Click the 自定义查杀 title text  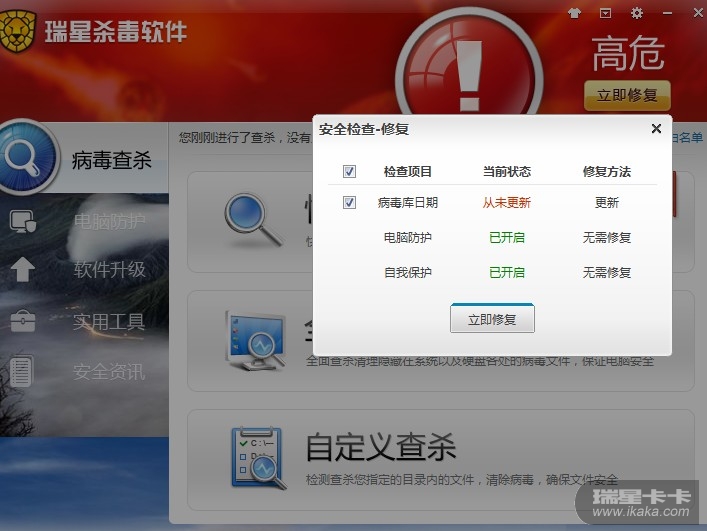click(x=381, y=447)
